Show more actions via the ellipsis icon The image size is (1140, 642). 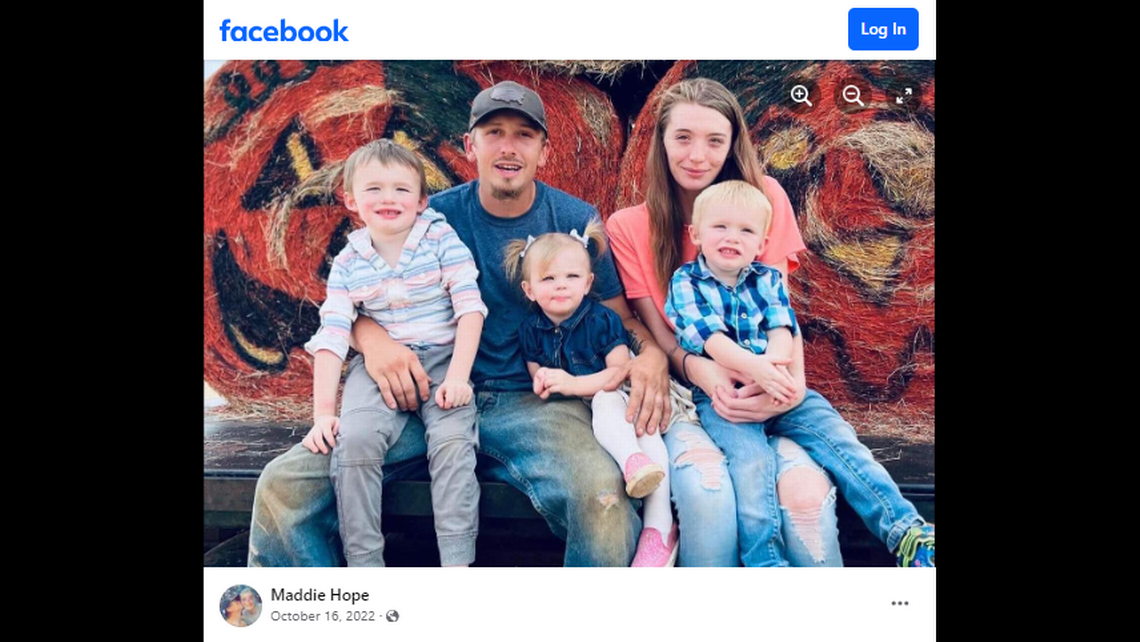(900, 603)
